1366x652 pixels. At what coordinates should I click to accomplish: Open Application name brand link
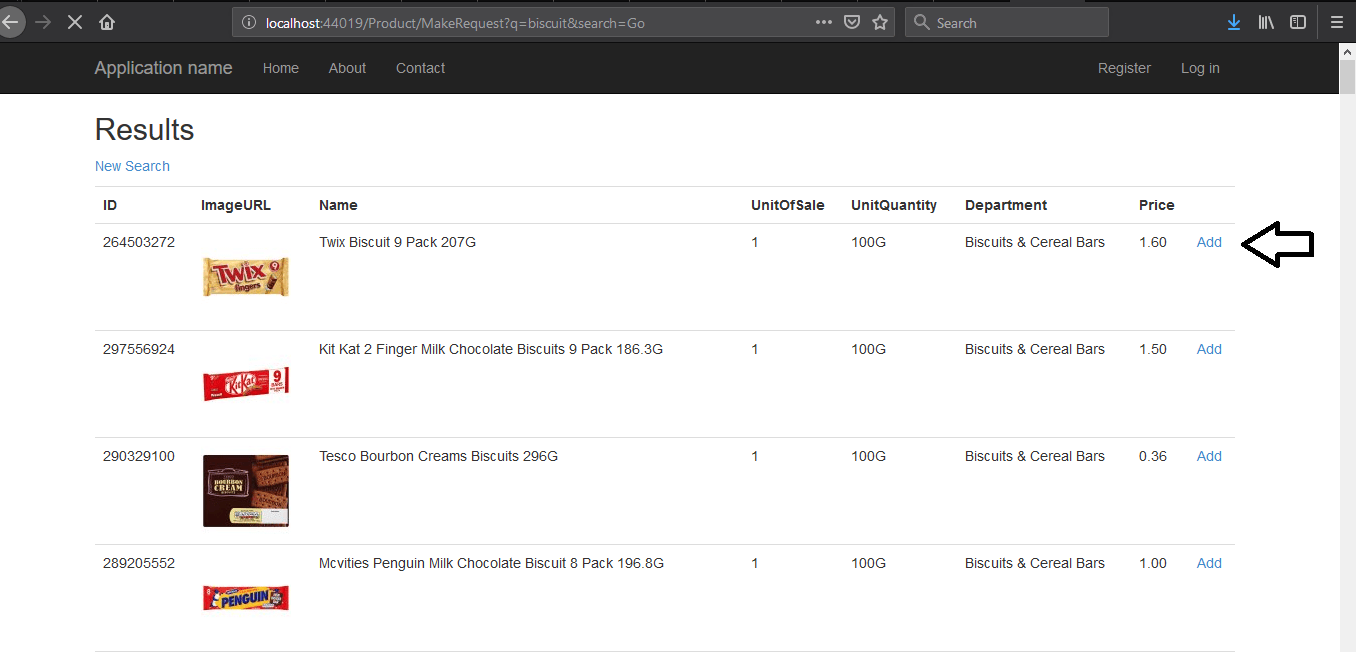163,68
